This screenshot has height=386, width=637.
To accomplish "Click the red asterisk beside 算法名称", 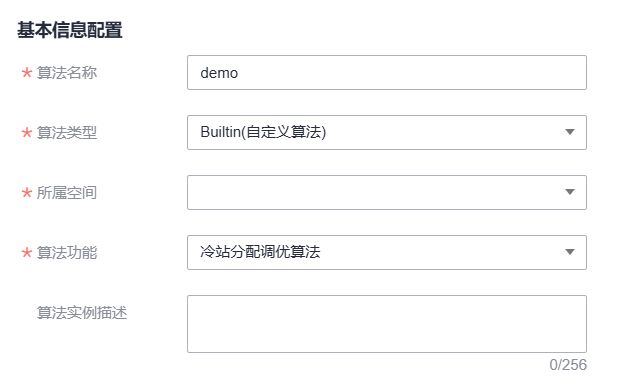I will click(27, 73).
